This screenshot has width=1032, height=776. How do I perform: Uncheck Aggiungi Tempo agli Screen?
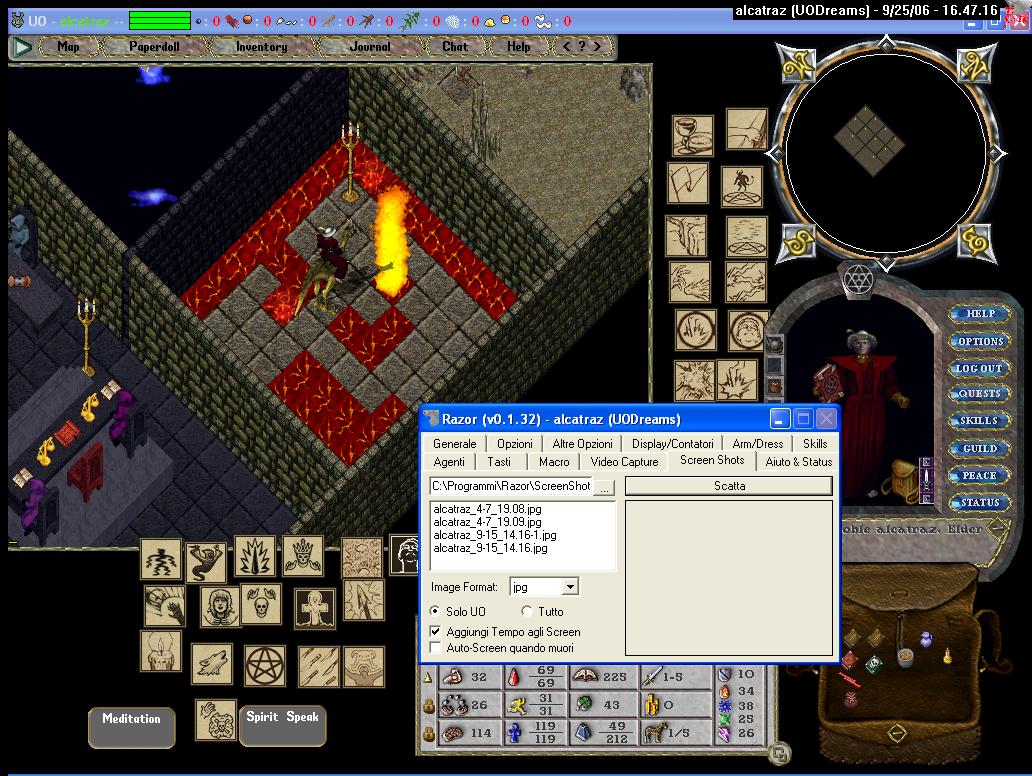coord(435,631)
